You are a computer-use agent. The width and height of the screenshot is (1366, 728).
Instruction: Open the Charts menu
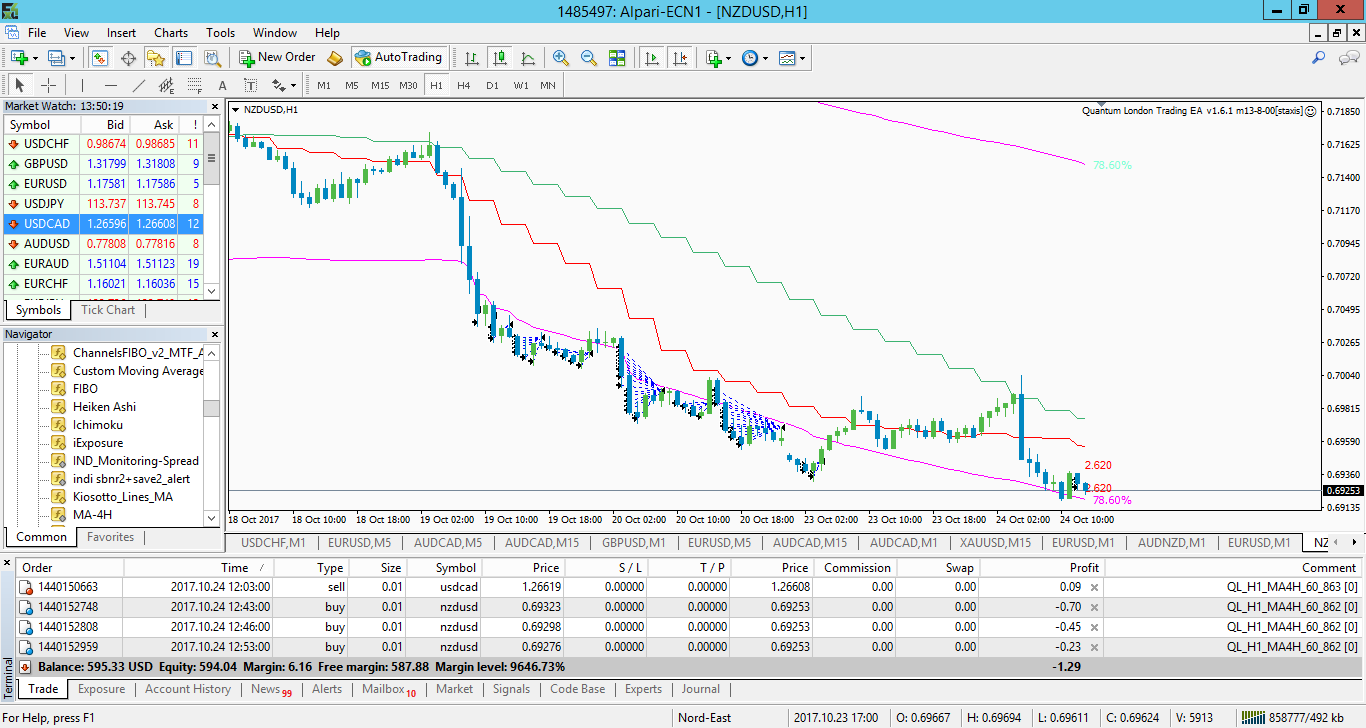pyautogui.click(x=171, y=33)
